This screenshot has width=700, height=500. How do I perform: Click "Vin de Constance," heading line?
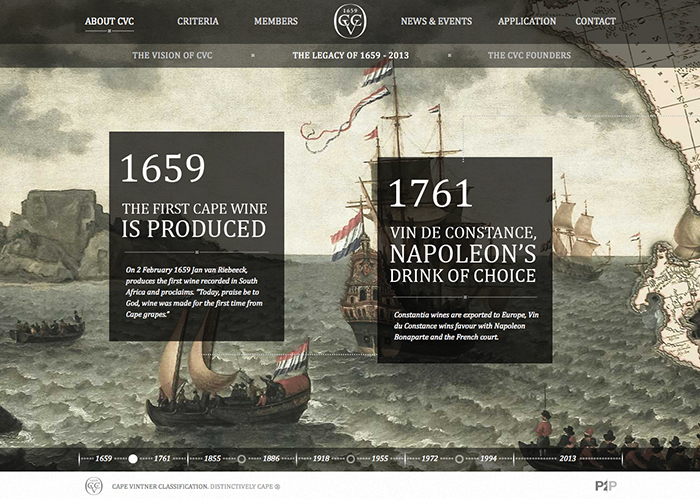coord(463,233)
